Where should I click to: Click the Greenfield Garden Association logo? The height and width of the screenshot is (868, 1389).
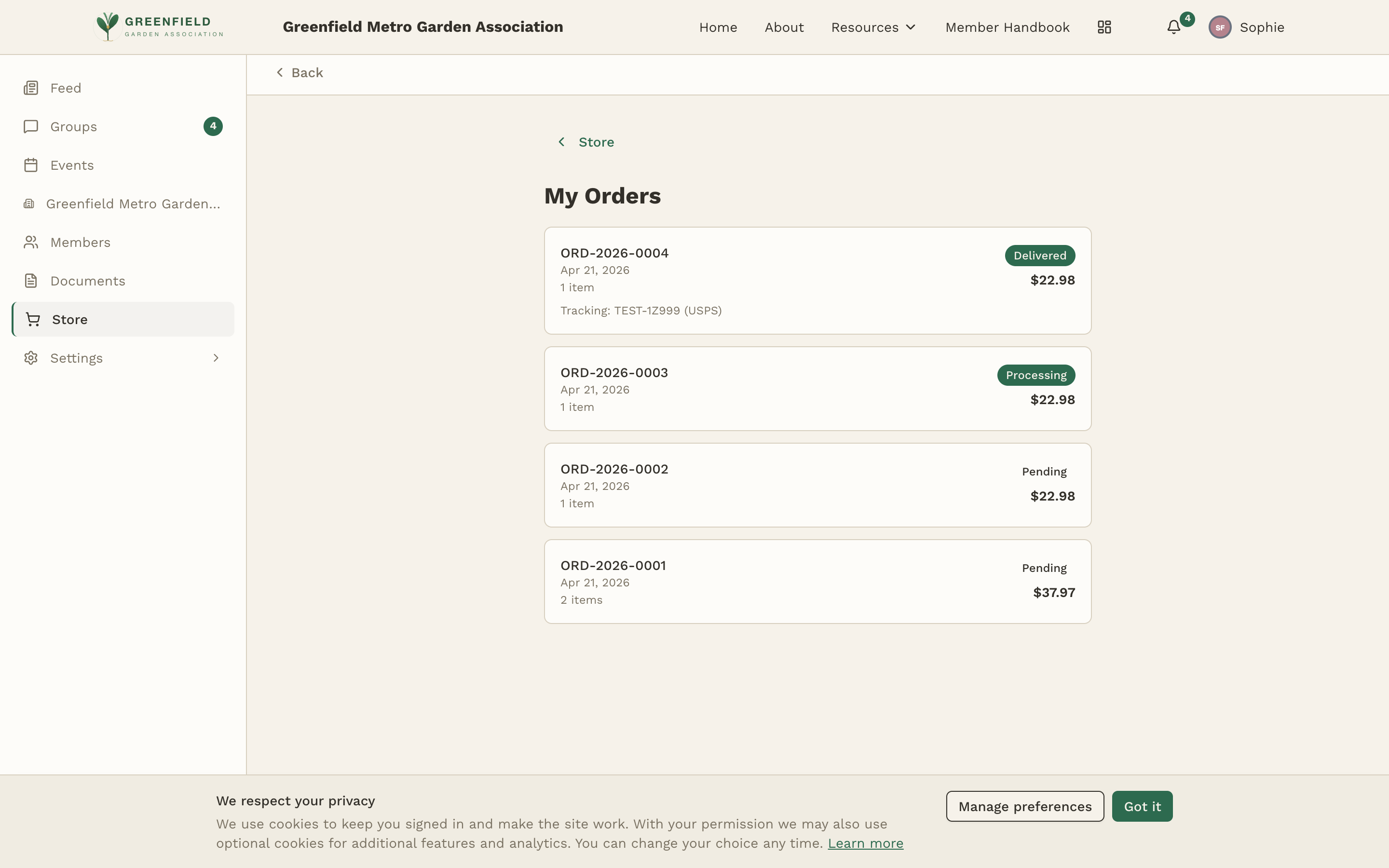click(158, 27)
